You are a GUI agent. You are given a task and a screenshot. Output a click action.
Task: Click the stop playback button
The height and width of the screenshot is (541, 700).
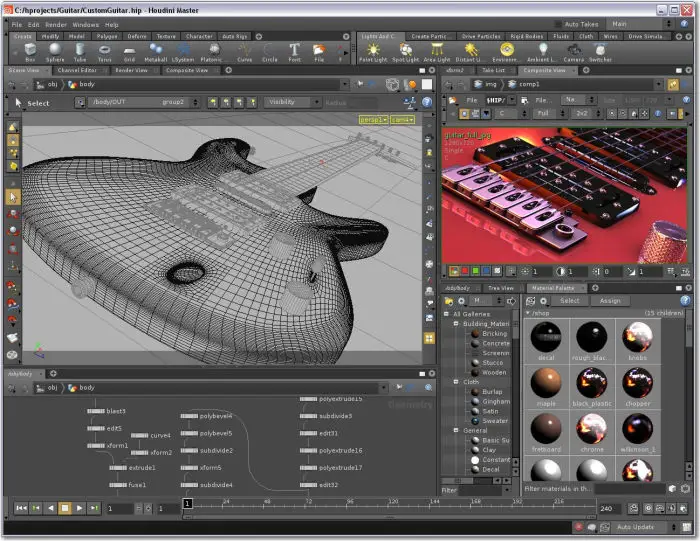65,508
